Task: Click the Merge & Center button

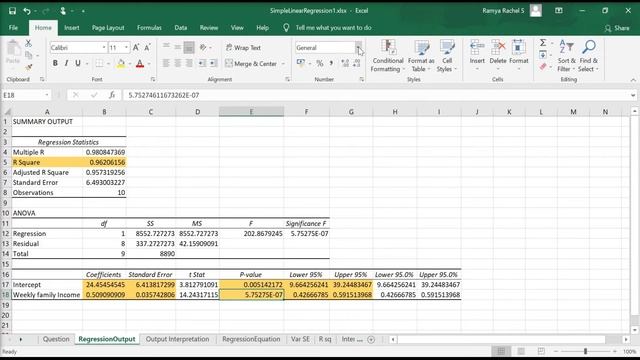Action: (x=251, y=64)
